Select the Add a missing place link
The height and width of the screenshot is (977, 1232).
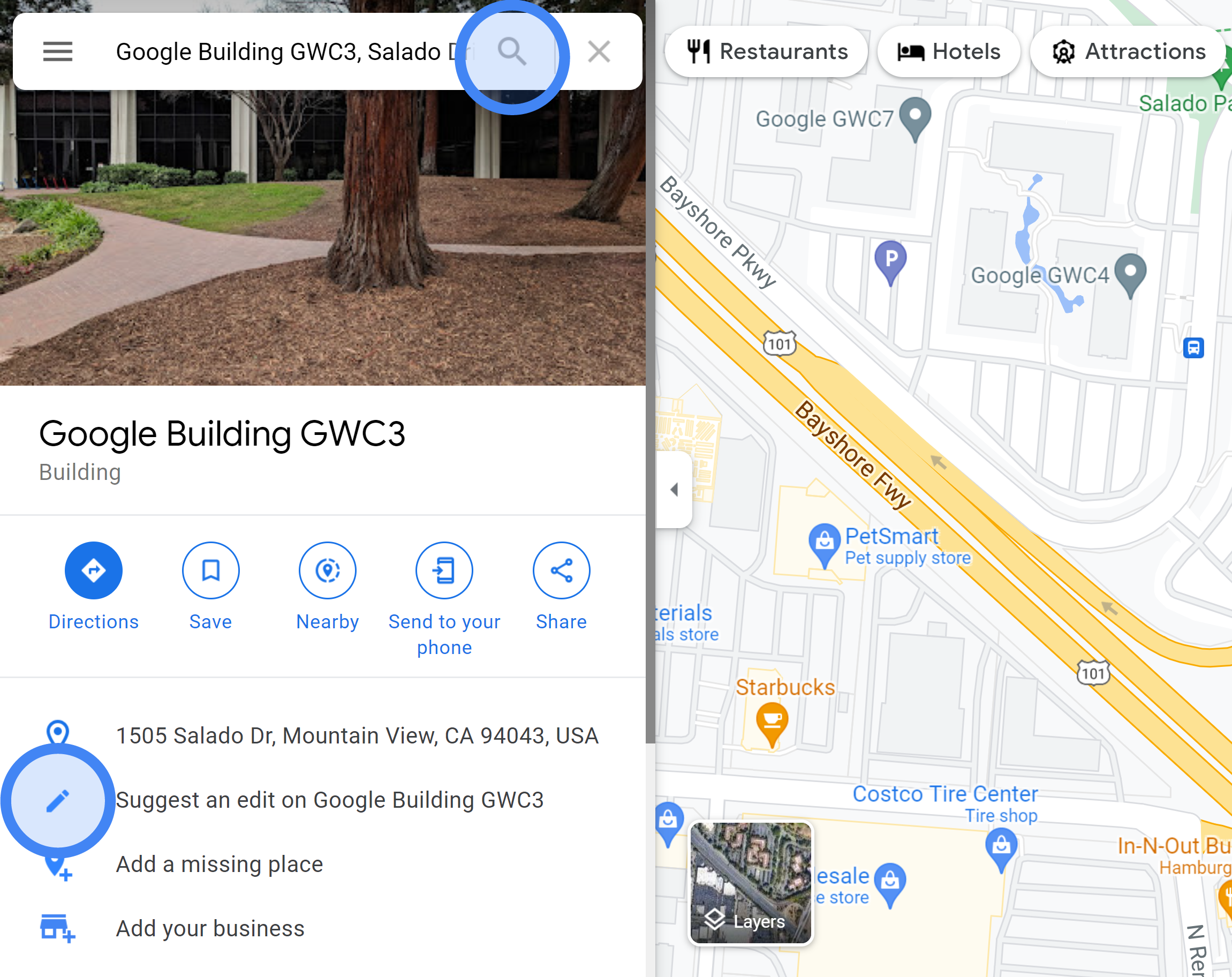tap(219, 863)
